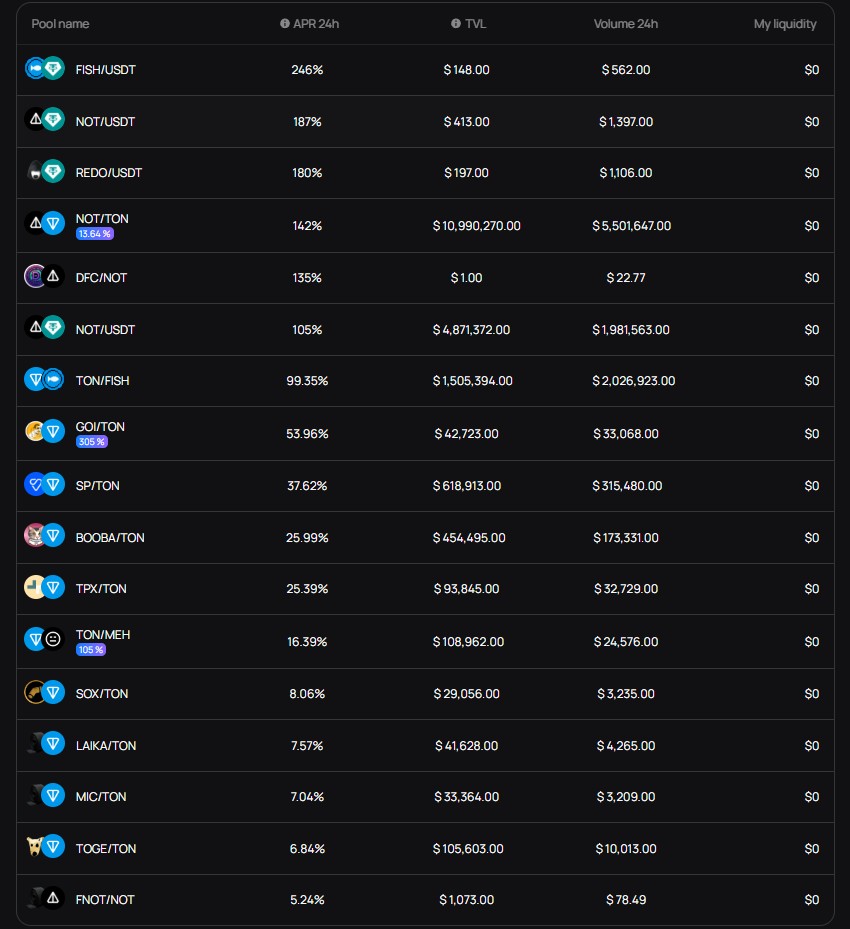Open the TPX/TON pool row
The width and height of the screenshot is (850, 929).
click(x=425, y=589)
